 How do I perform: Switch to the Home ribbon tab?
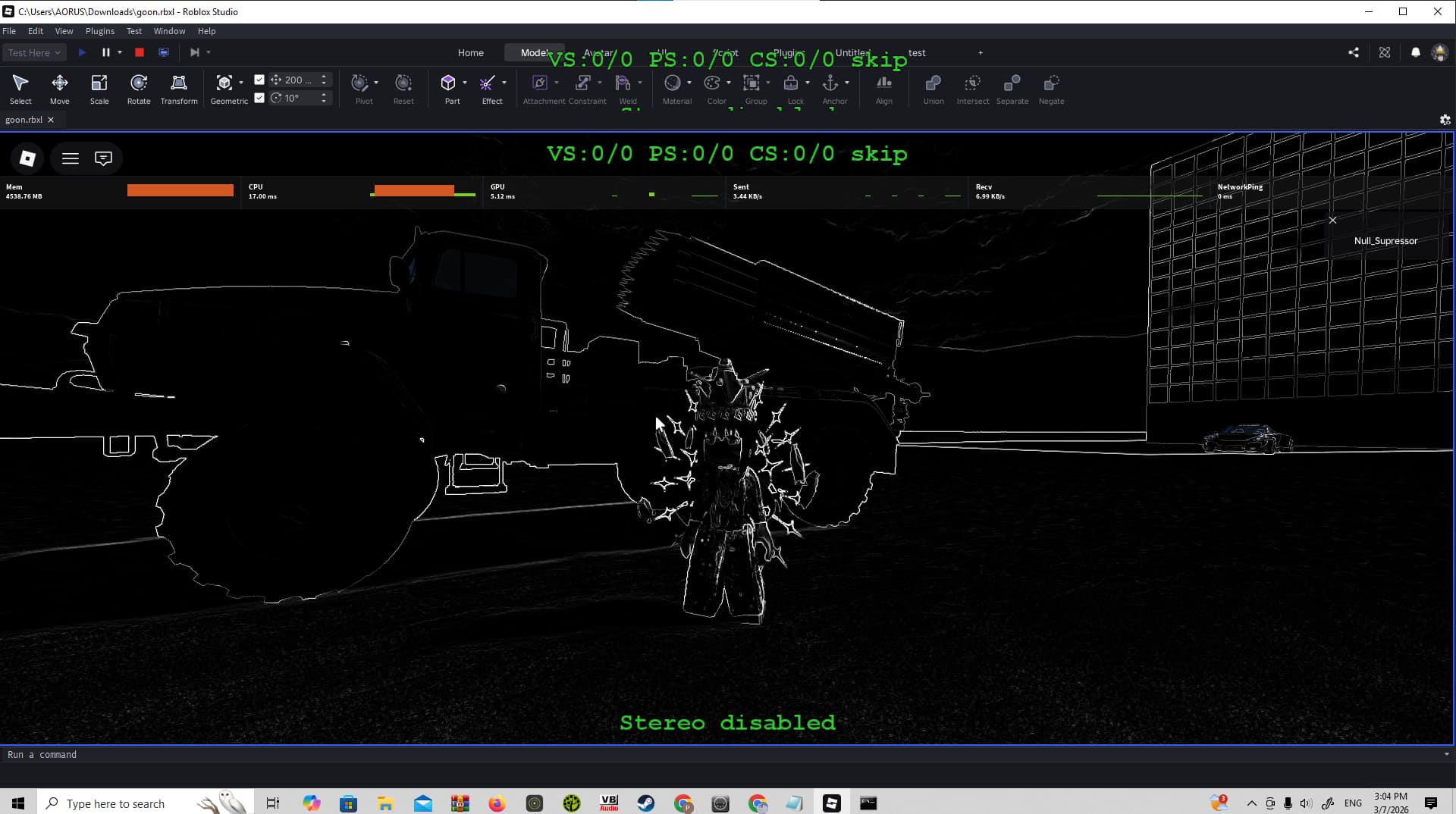[470, 52]
